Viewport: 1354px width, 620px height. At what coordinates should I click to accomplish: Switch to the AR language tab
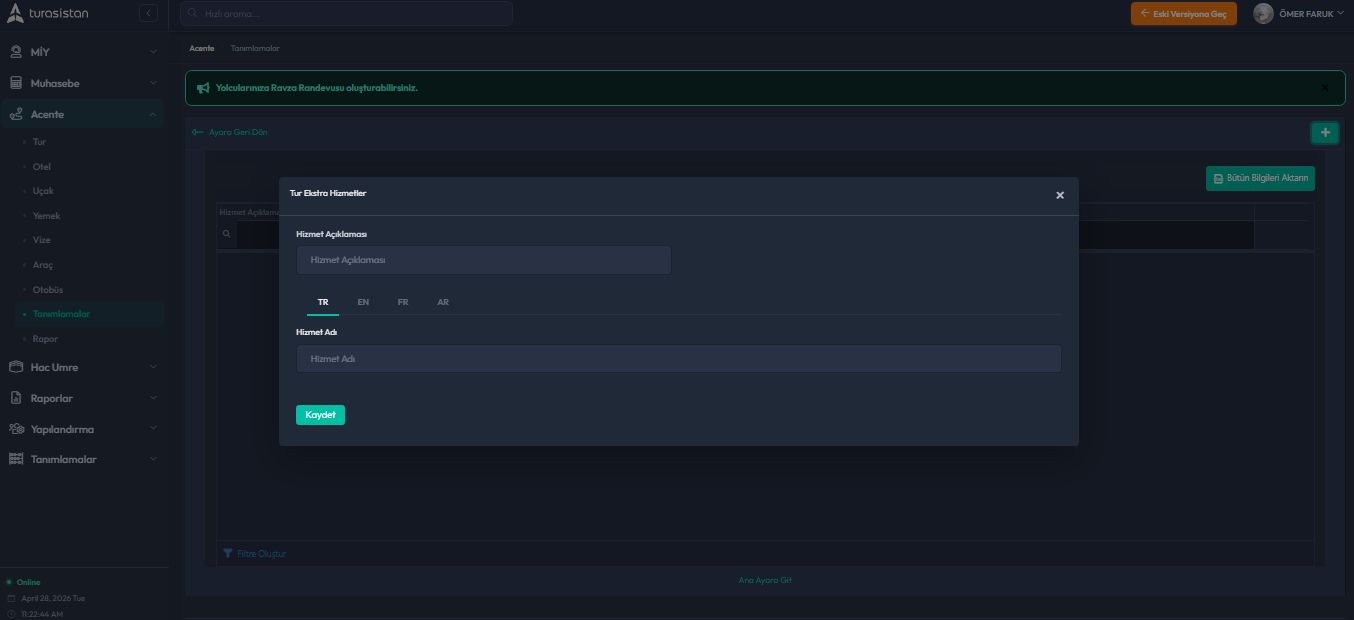[443, 302]
